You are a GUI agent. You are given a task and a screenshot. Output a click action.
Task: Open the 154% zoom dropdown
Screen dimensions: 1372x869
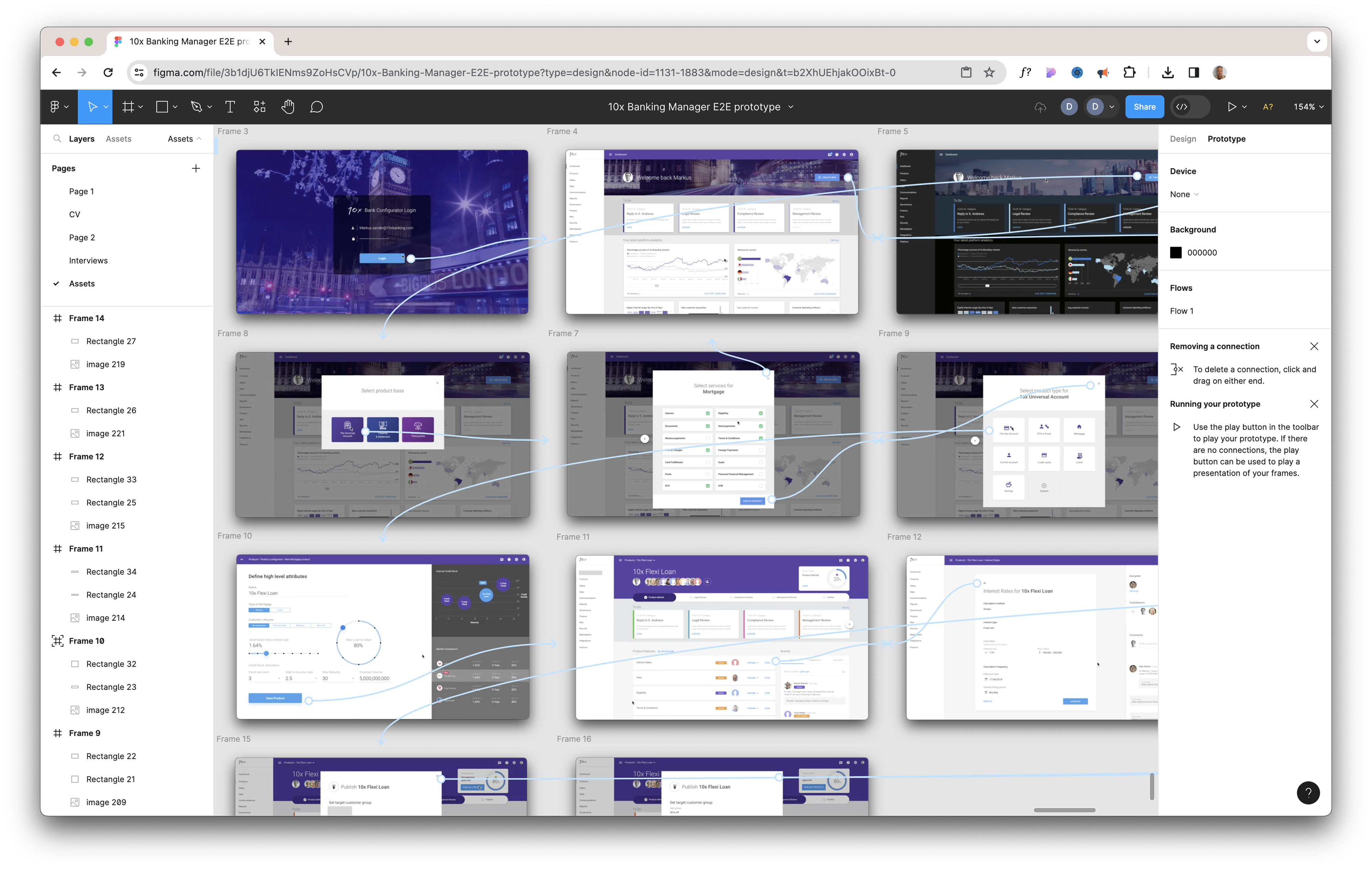[1308, 107]
